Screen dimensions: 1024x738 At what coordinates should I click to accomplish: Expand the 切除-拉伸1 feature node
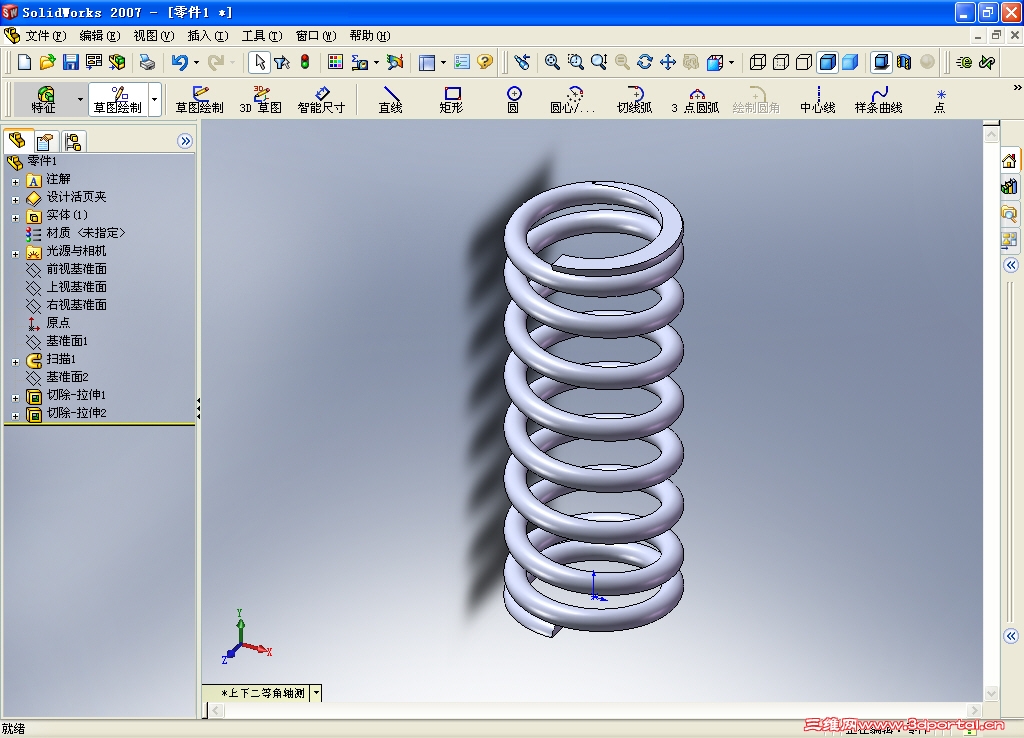15,398
